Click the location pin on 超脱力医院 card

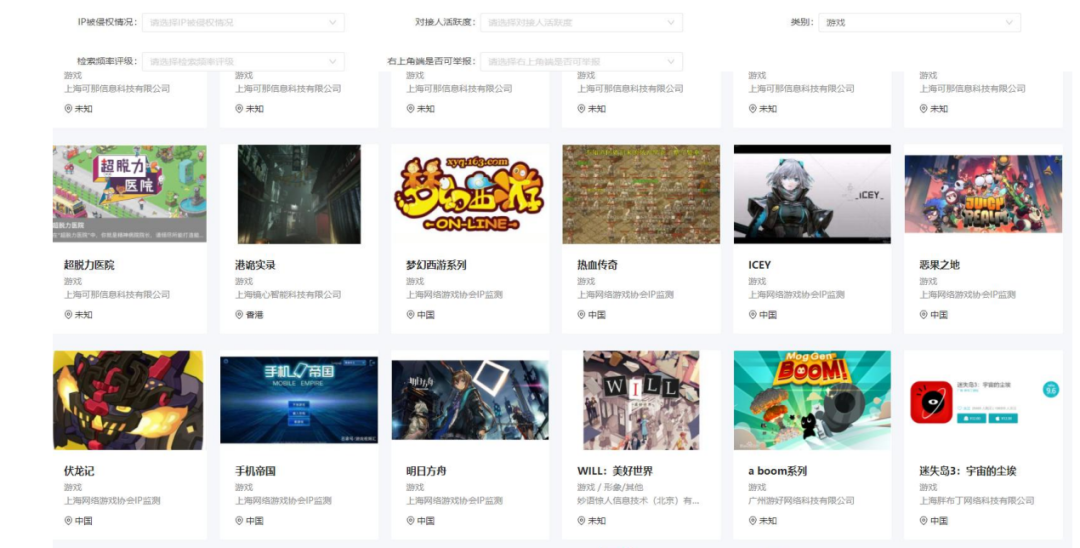pyautogui.click(x=68, y=315)
